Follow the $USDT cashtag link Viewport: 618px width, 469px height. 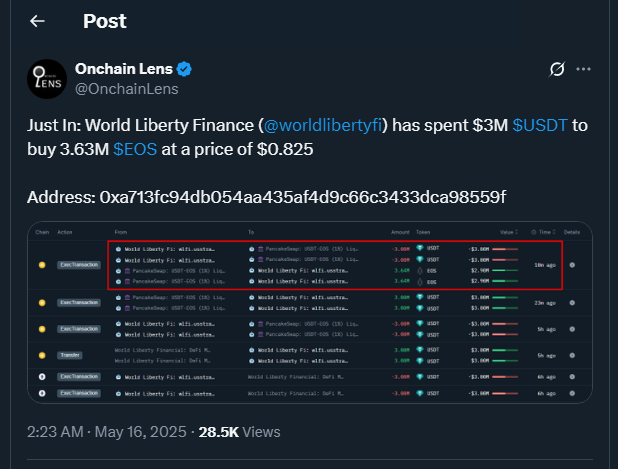tap(541, 127)
